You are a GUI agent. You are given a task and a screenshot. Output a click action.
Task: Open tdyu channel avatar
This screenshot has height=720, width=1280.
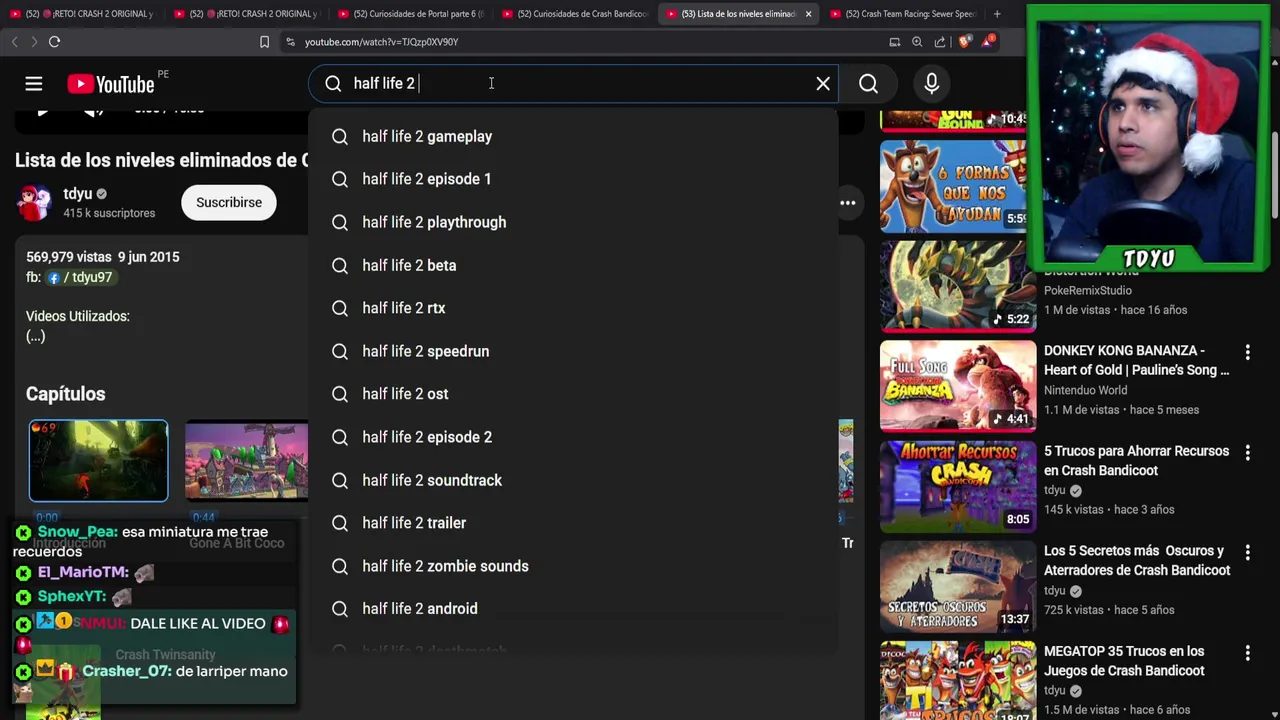(x=34, y=202)
